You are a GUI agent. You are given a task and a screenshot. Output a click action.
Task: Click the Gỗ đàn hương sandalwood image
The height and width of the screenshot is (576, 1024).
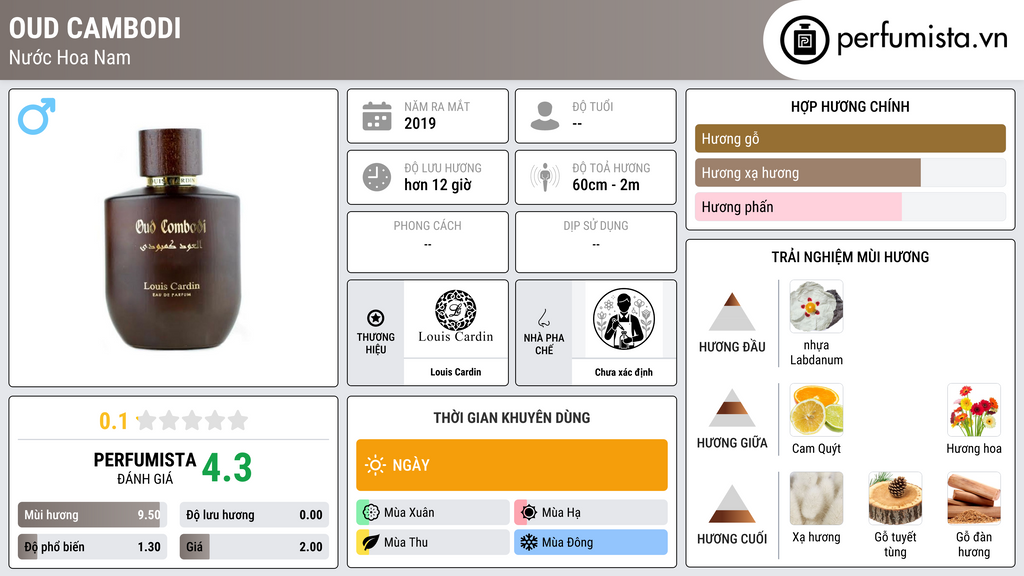tap(974, 499)
